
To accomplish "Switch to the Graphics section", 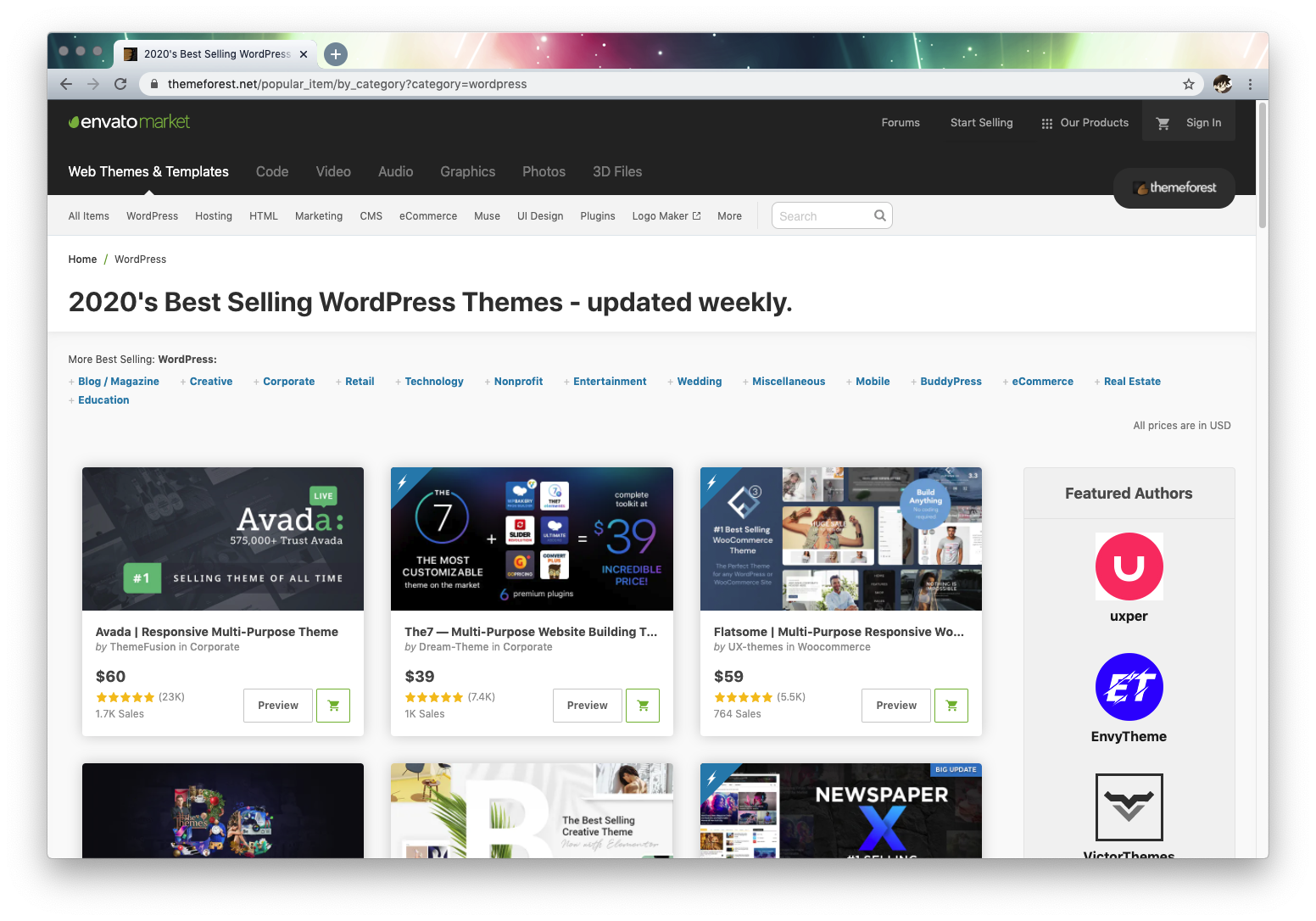I will [467, 171].
